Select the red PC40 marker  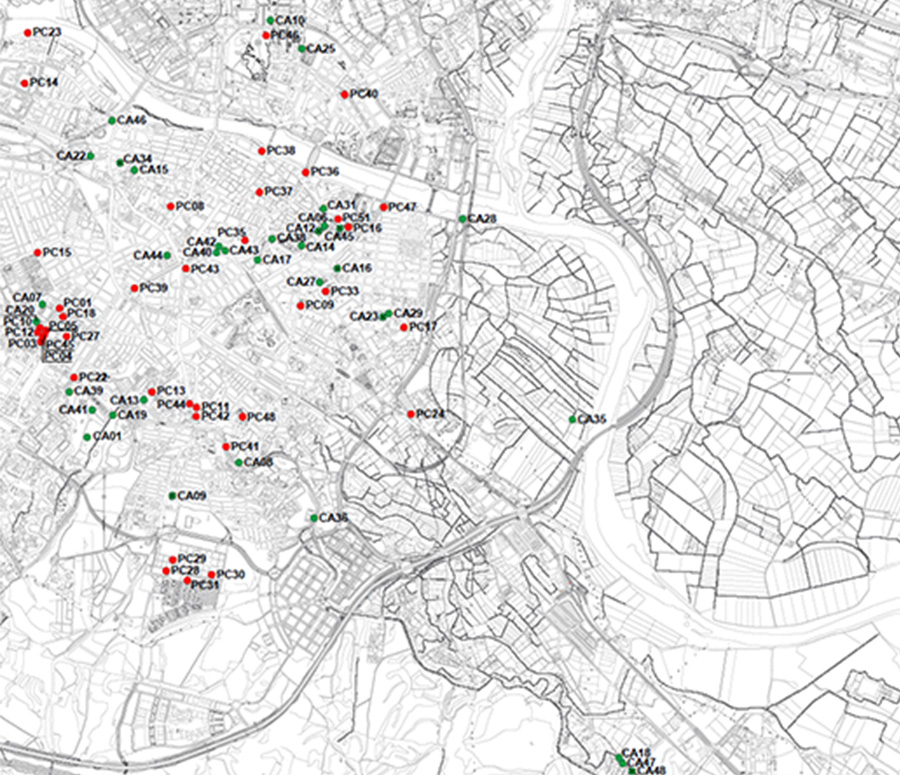click(x=345, y=94)
